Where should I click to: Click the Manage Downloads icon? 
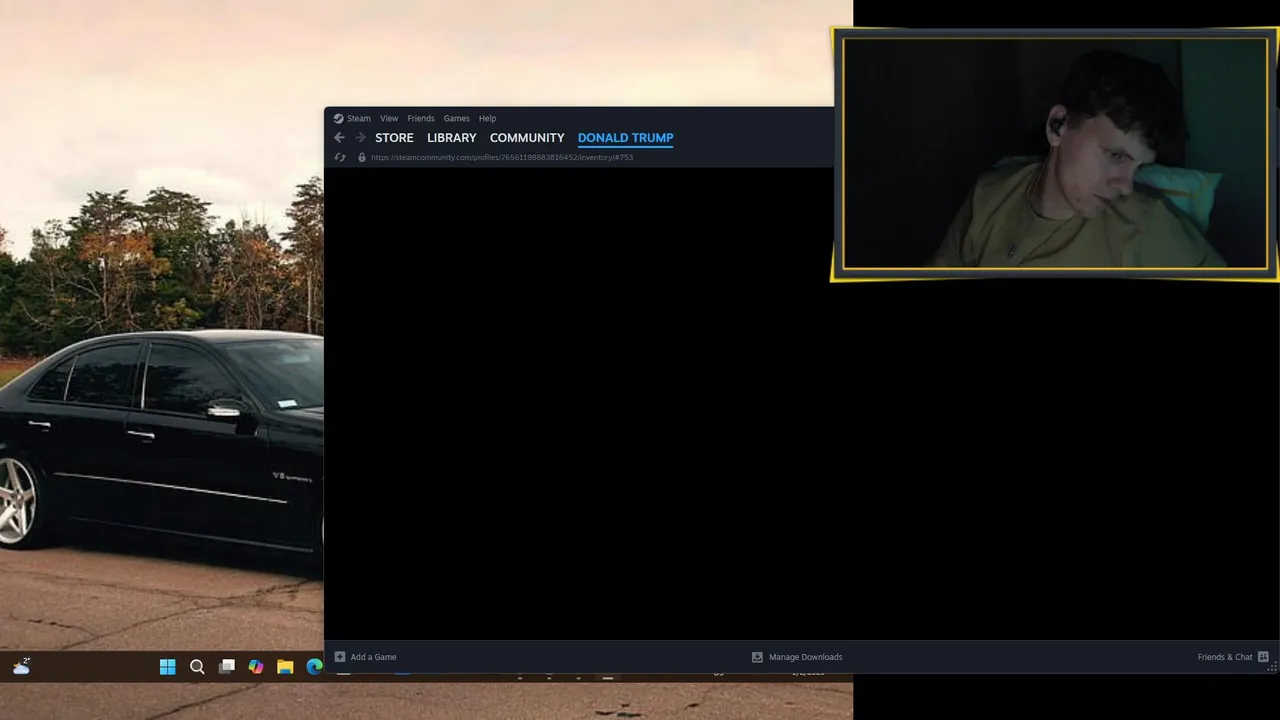[757, 657]
